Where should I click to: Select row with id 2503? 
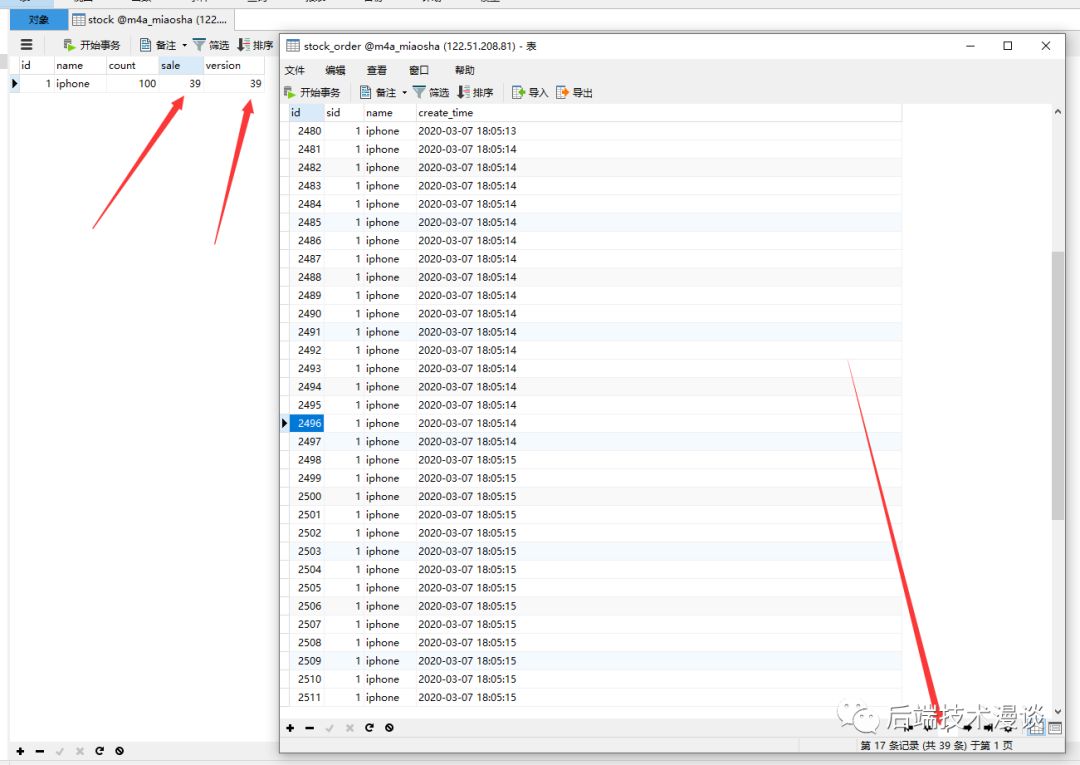pos(595,551)
